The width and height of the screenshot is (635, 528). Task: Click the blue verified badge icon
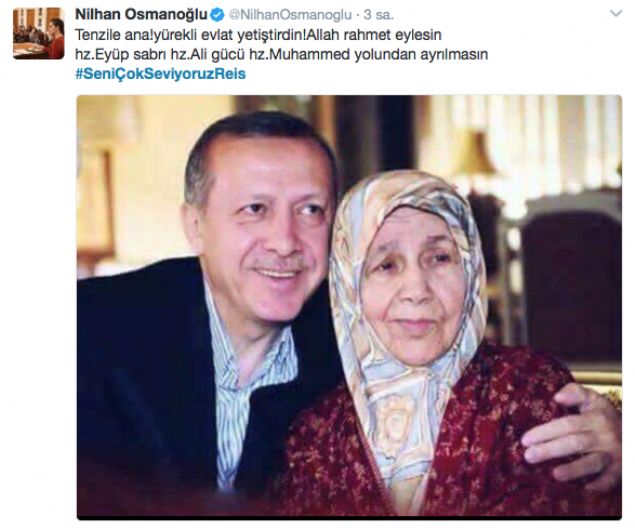pyautogui.click(x=217, y=15)
